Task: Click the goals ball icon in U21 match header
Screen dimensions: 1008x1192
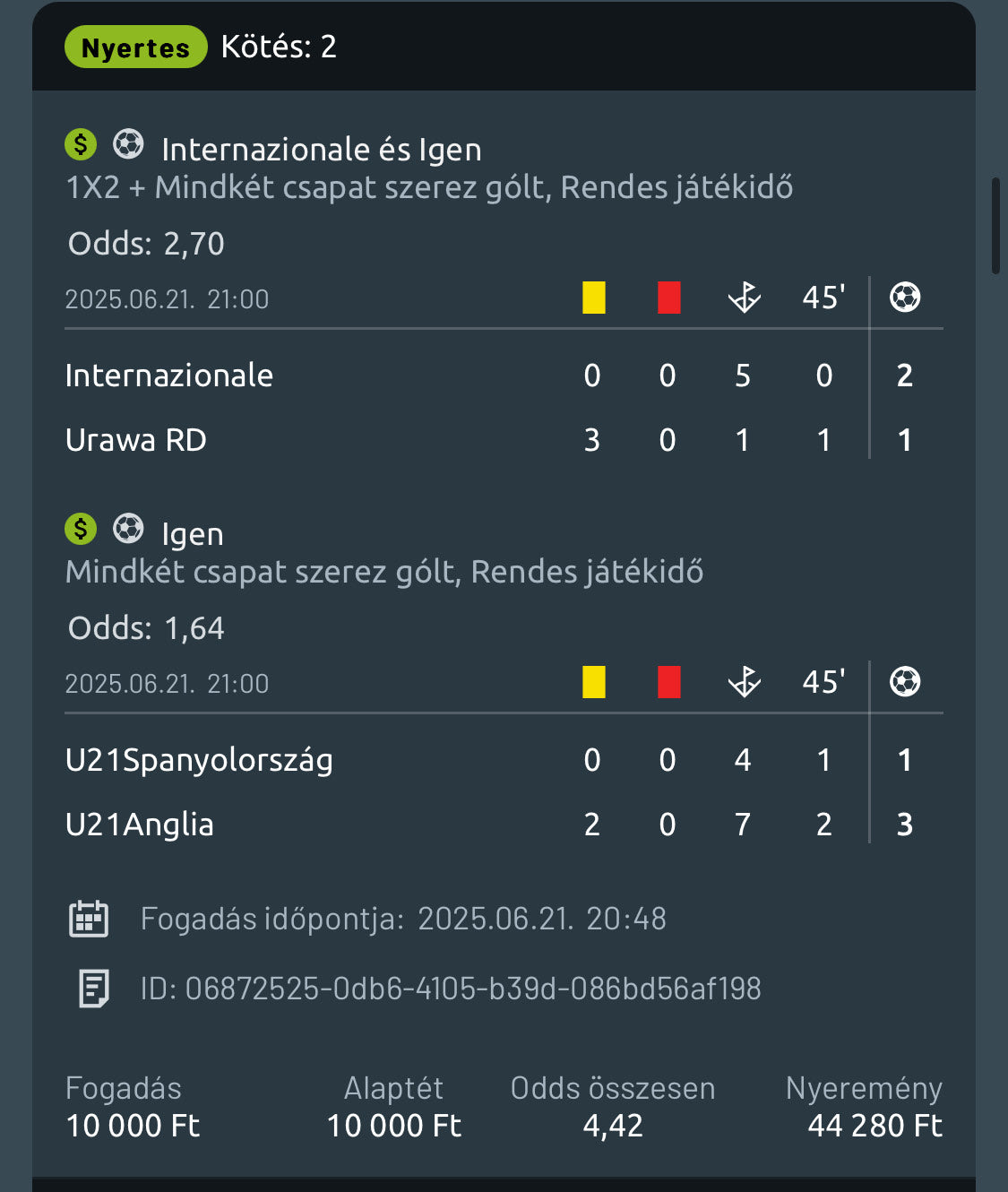Action: 905,682
